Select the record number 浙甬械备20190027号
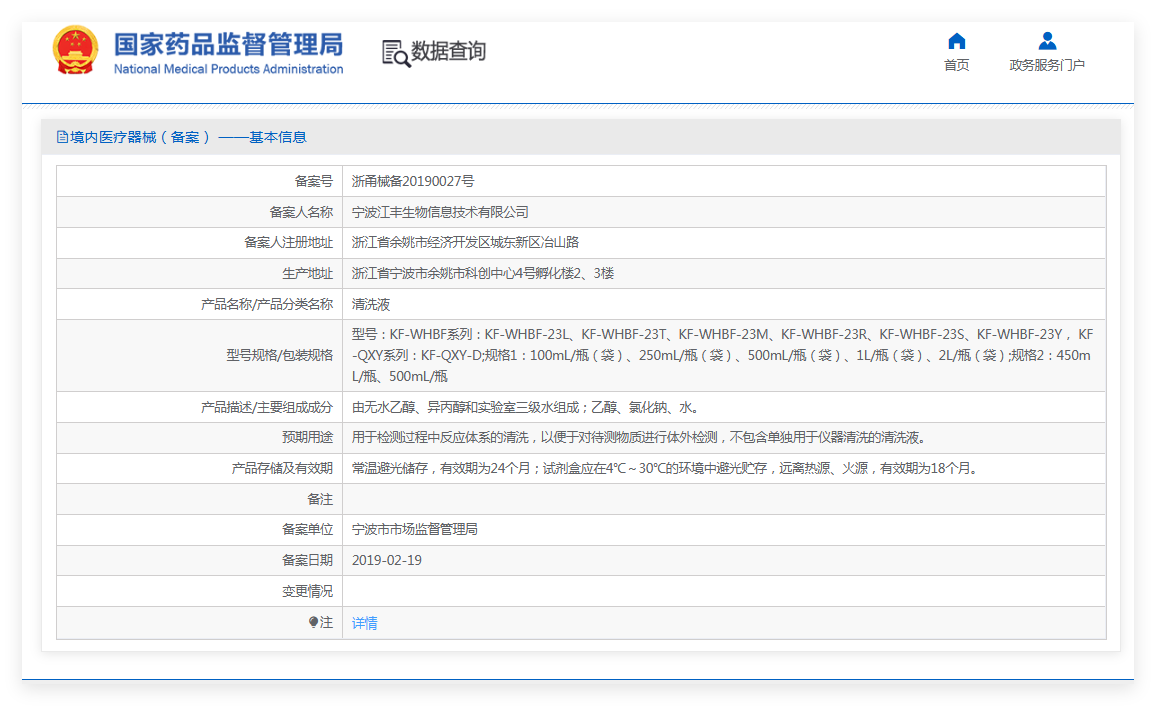Image resolution: width=1156 pixels, height=706 pixels. coord(413,181)
